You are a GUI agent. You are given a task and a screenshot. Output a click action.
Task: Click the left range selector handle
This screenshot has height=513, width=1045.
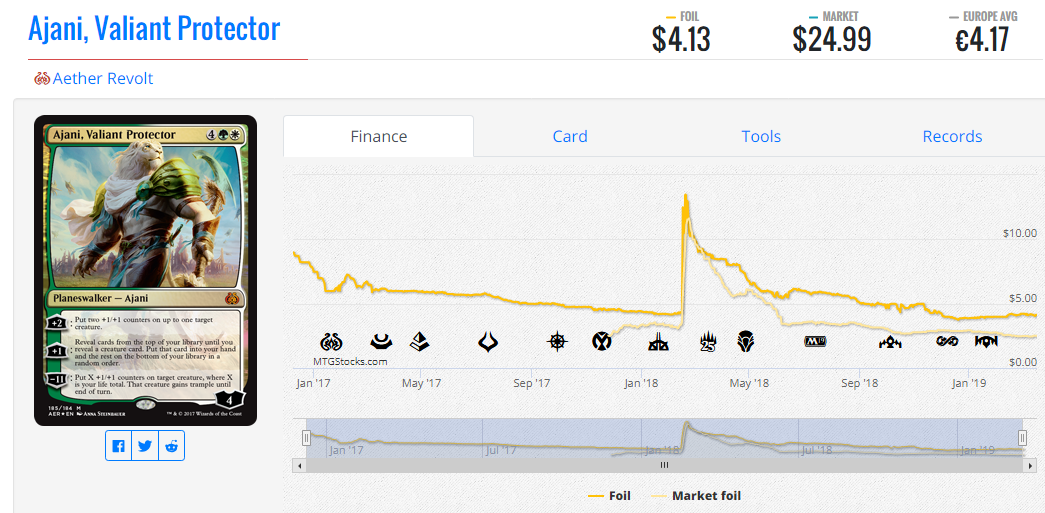(307, 438)
